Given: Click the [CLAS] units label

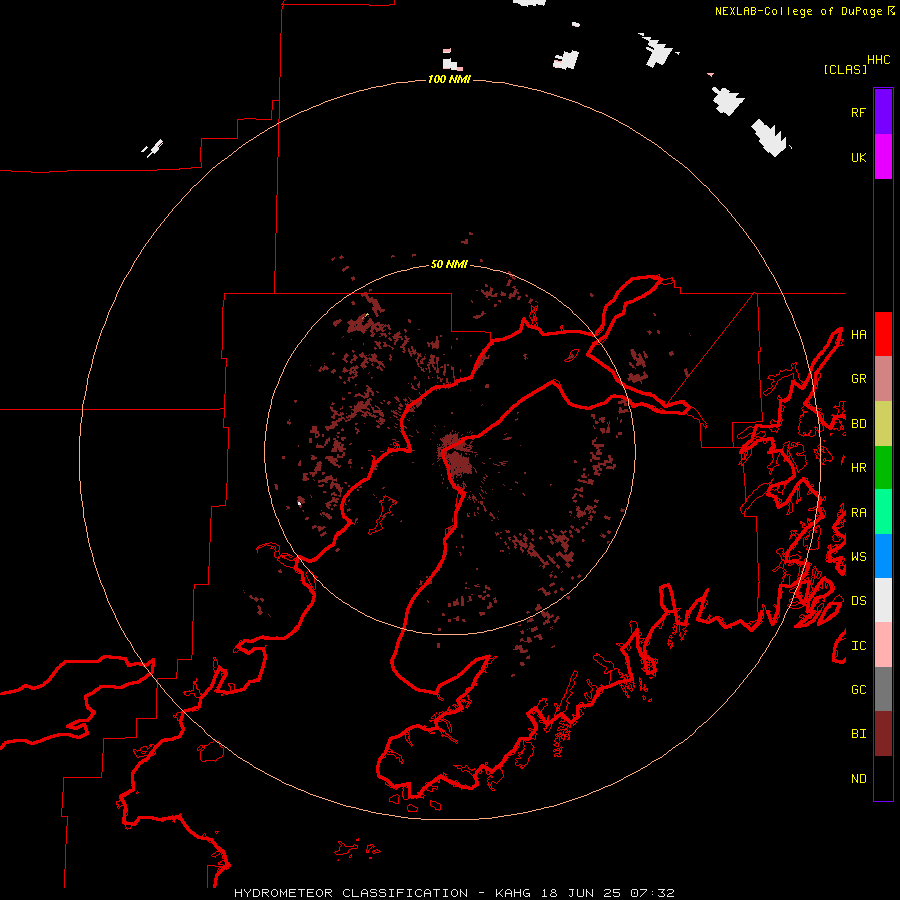Looking at the screenshot, I should pos(845,69).
